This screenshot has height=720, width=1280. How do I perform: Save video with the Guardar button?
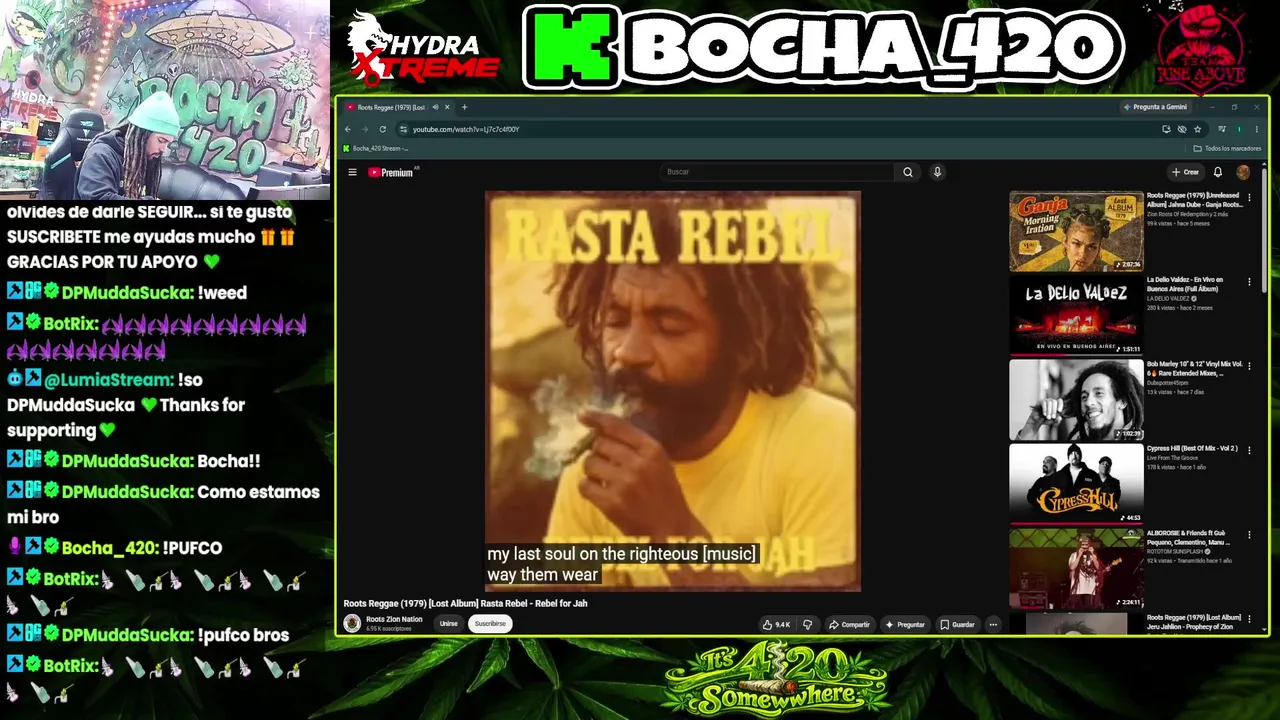click(x=957, y=624)
